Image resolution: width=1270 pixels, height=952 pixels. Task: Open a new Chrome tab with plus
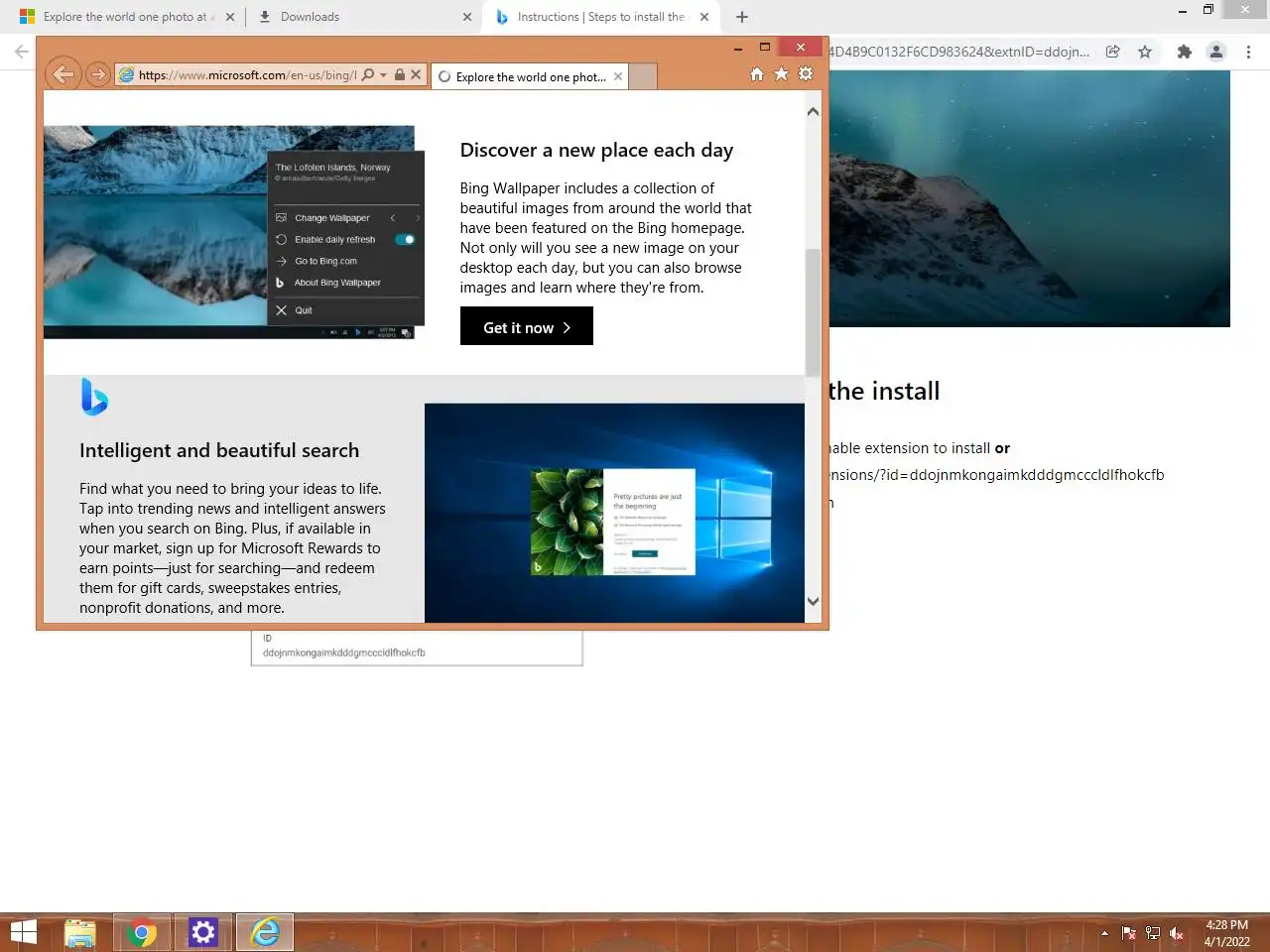(742, 17)
